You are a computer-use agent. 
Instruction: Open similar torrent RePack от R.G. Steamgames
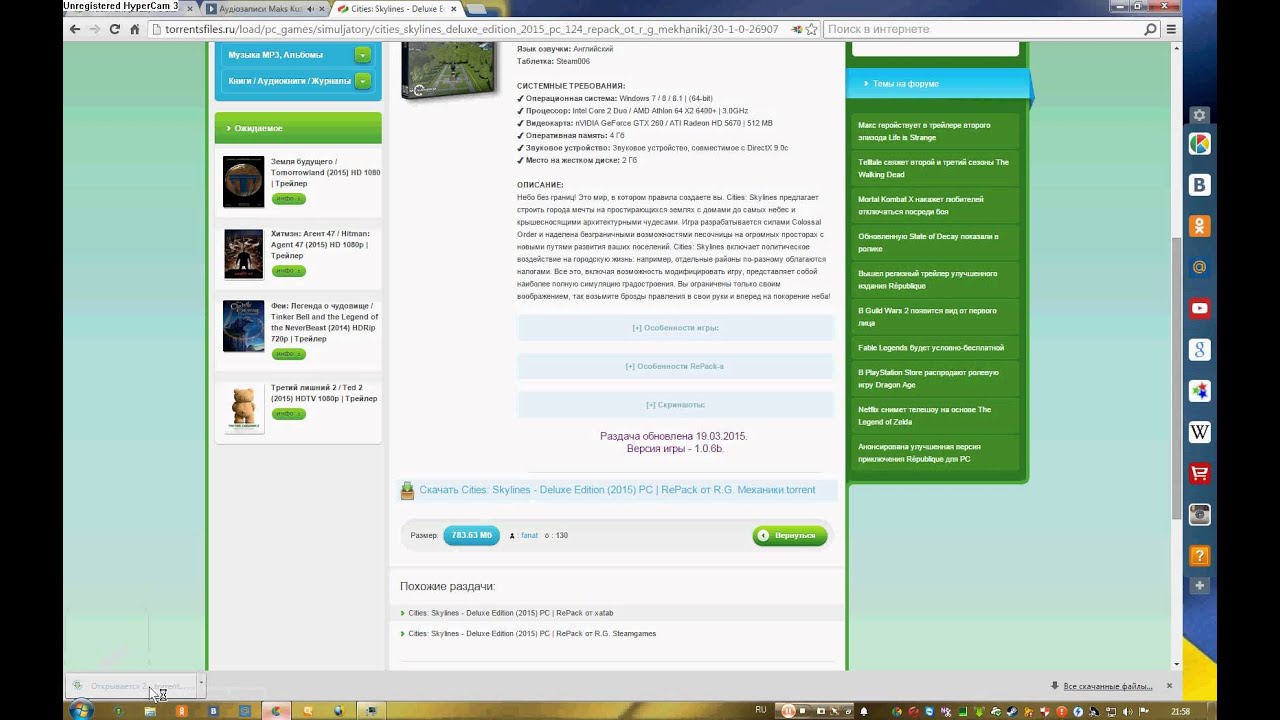click(x=532, y=633)
